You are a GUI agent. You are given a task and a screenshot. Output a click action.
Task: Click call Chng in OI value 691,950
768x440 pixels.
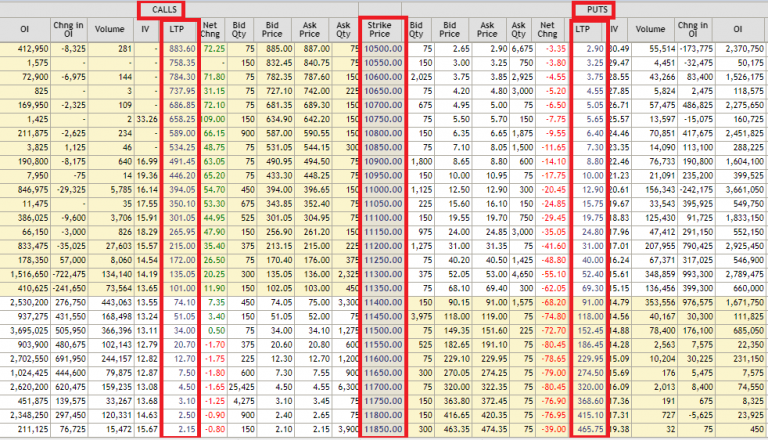click(x=71, y=360)
